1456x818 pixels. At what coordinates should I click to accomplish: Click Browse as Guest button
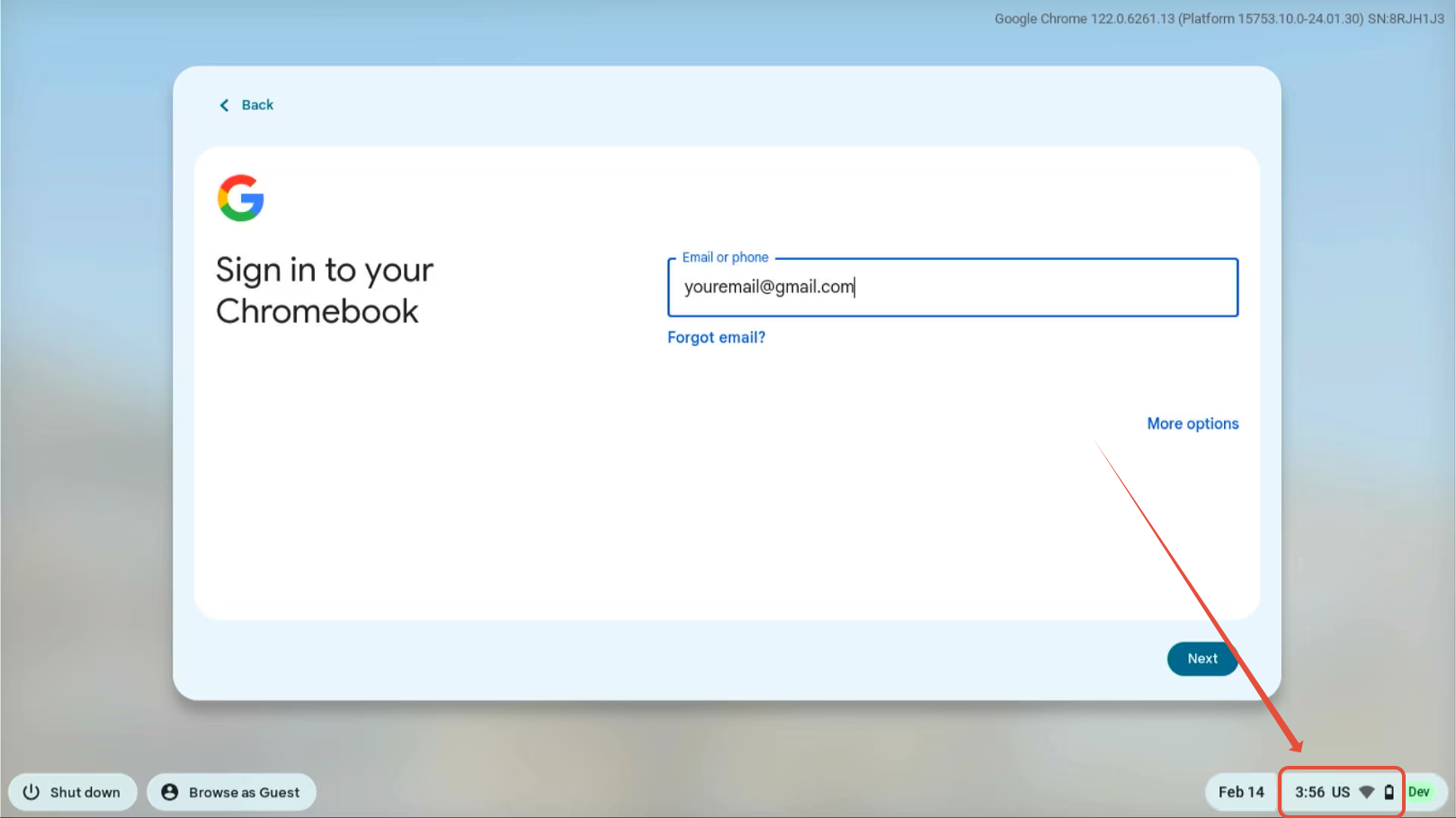231,792
